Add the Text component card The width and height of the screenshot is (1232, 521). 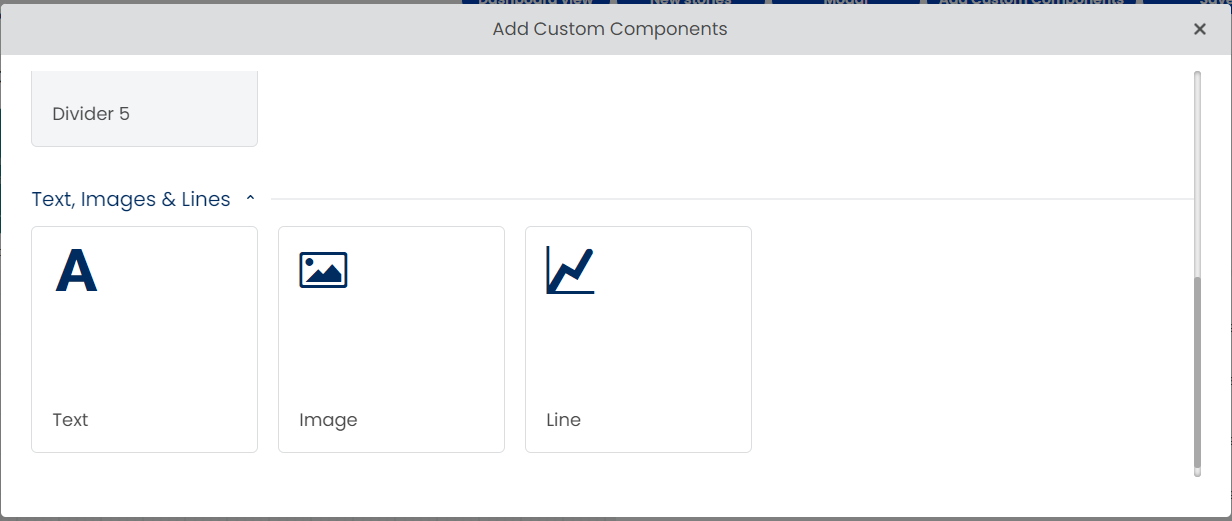[x=144, y=339]
